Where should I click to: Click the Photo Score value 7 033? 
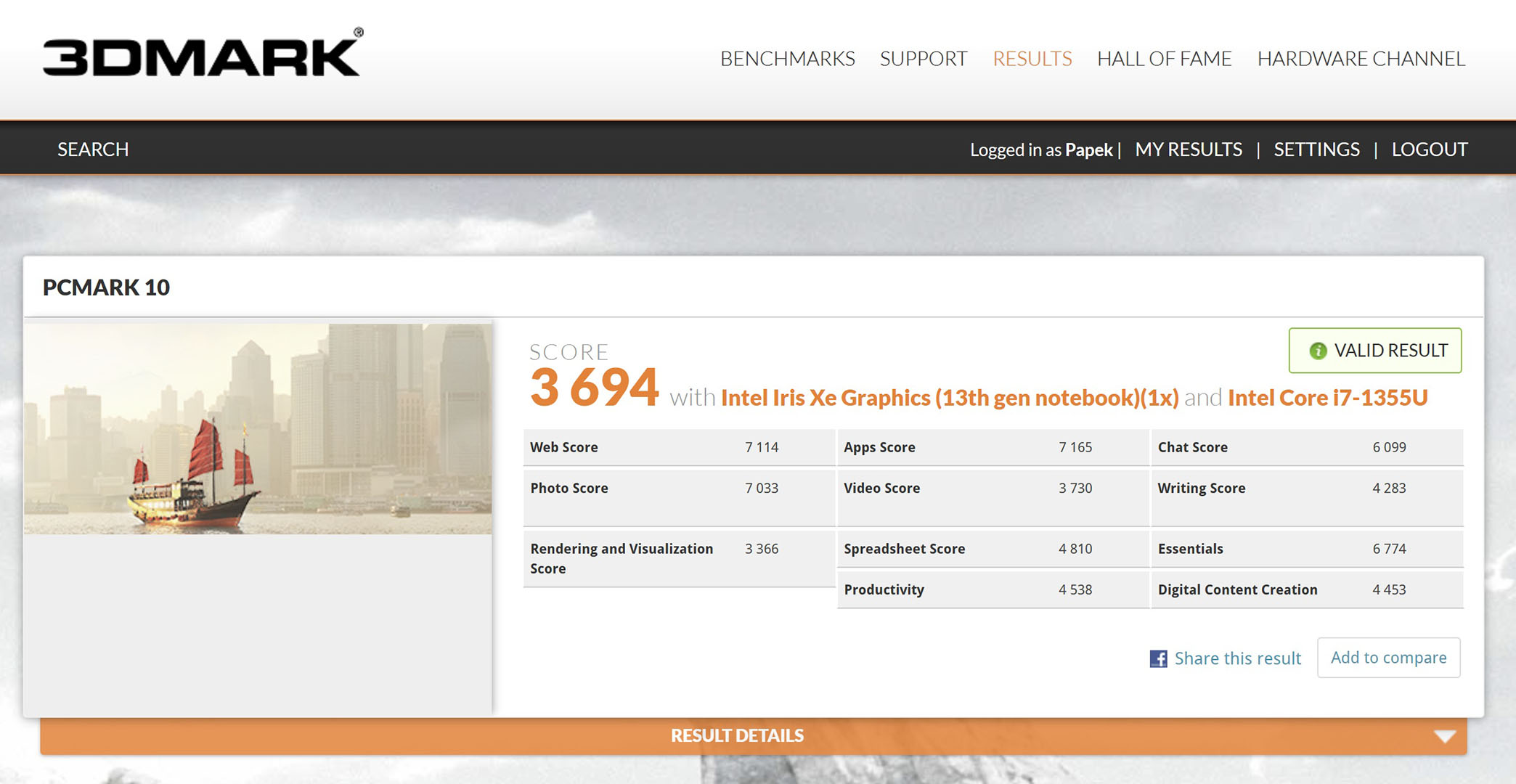[x=762, y=488]
